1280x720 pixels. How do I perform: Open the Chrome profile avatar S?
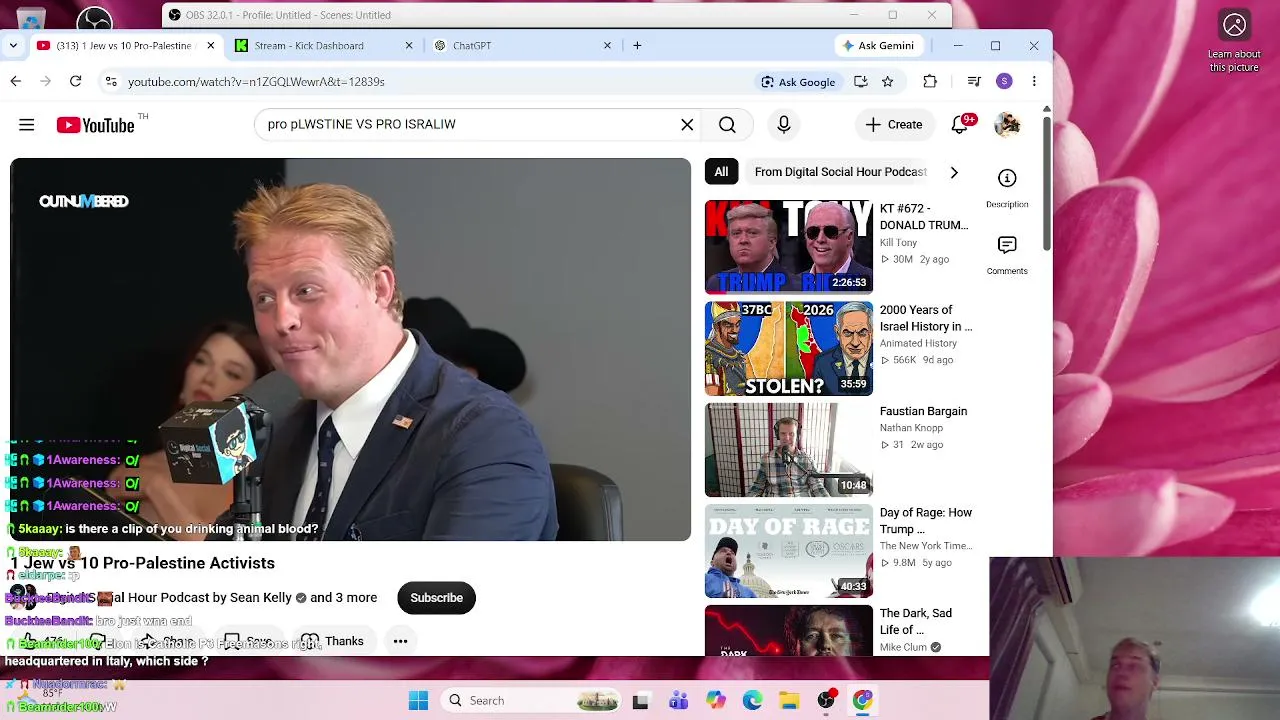coord(1004,82)
